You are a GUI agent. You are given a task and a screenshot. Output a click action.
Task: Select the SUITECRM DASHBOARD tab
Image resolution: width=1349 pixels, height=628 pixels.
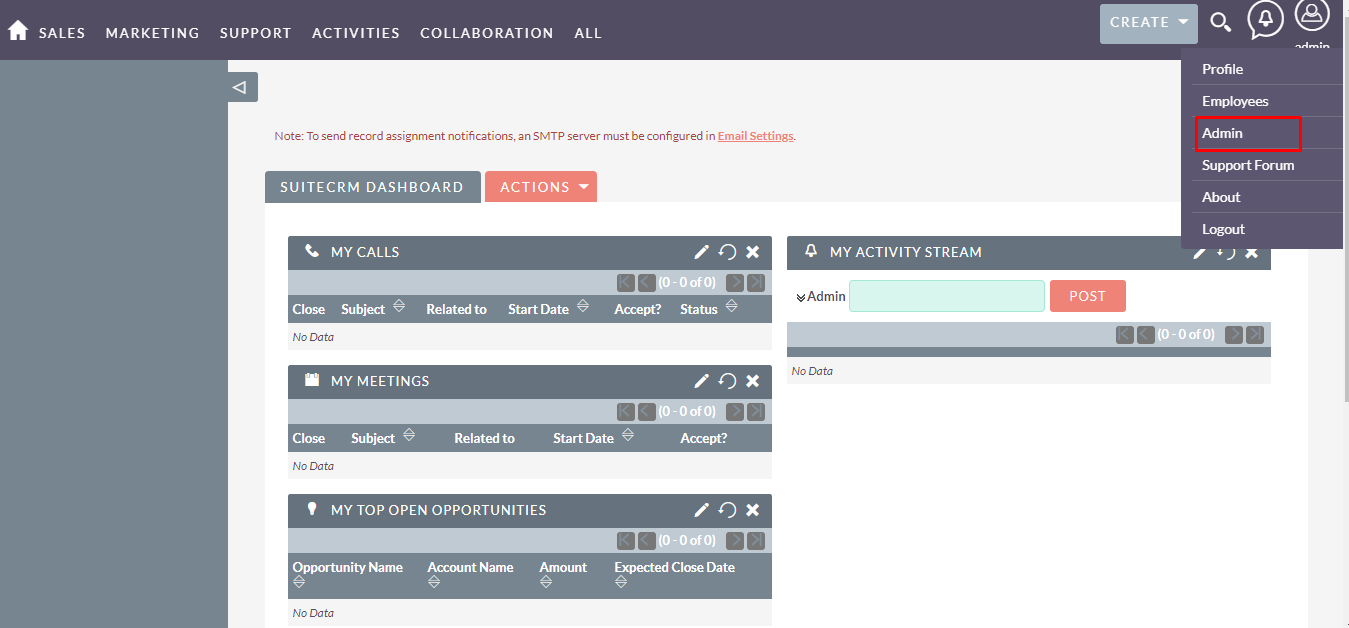point(372,187)
